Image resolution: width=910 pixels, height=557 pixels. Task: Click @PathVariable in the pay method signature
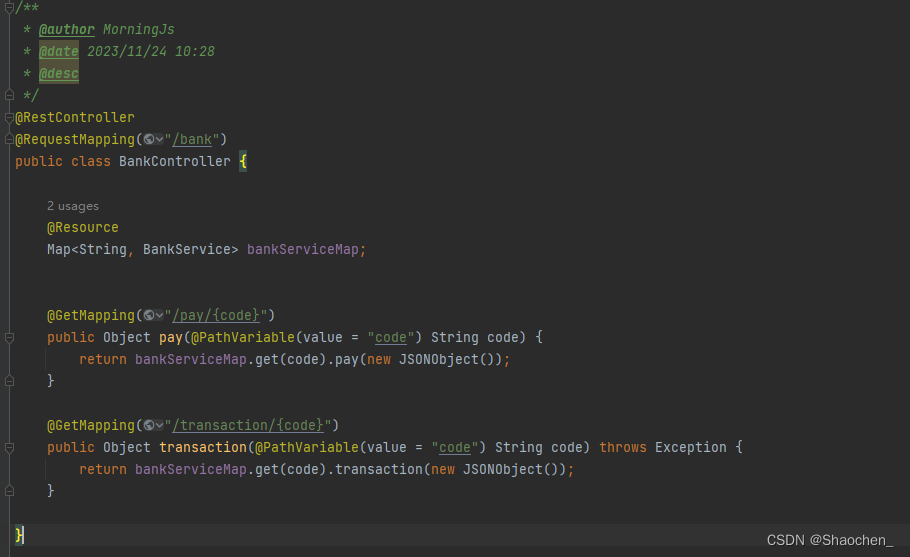point(243,337)
